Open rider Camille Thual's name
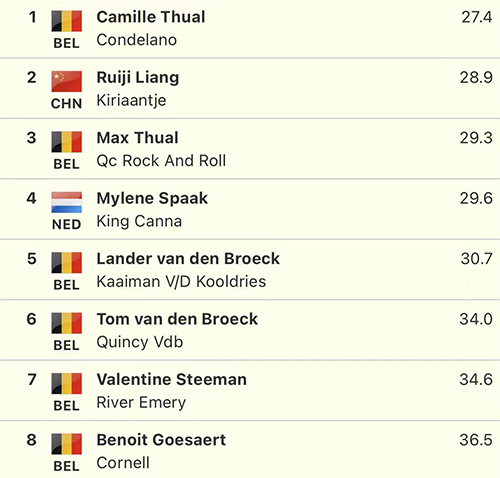 coord(151,17)
